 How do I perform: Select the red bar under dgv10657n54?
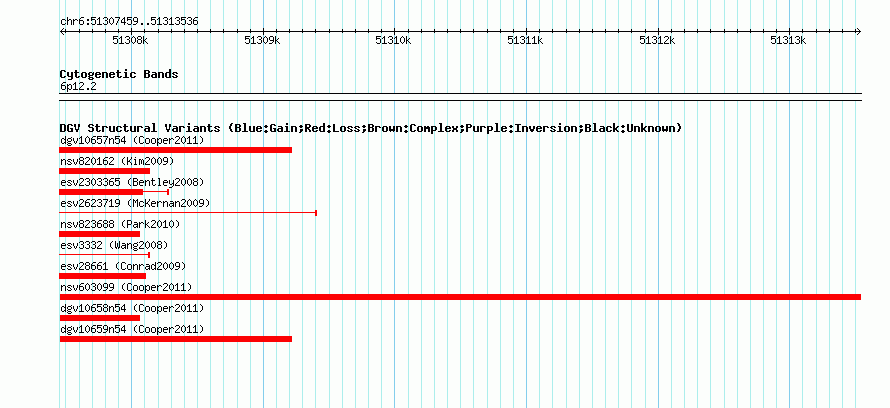(175, 150)
